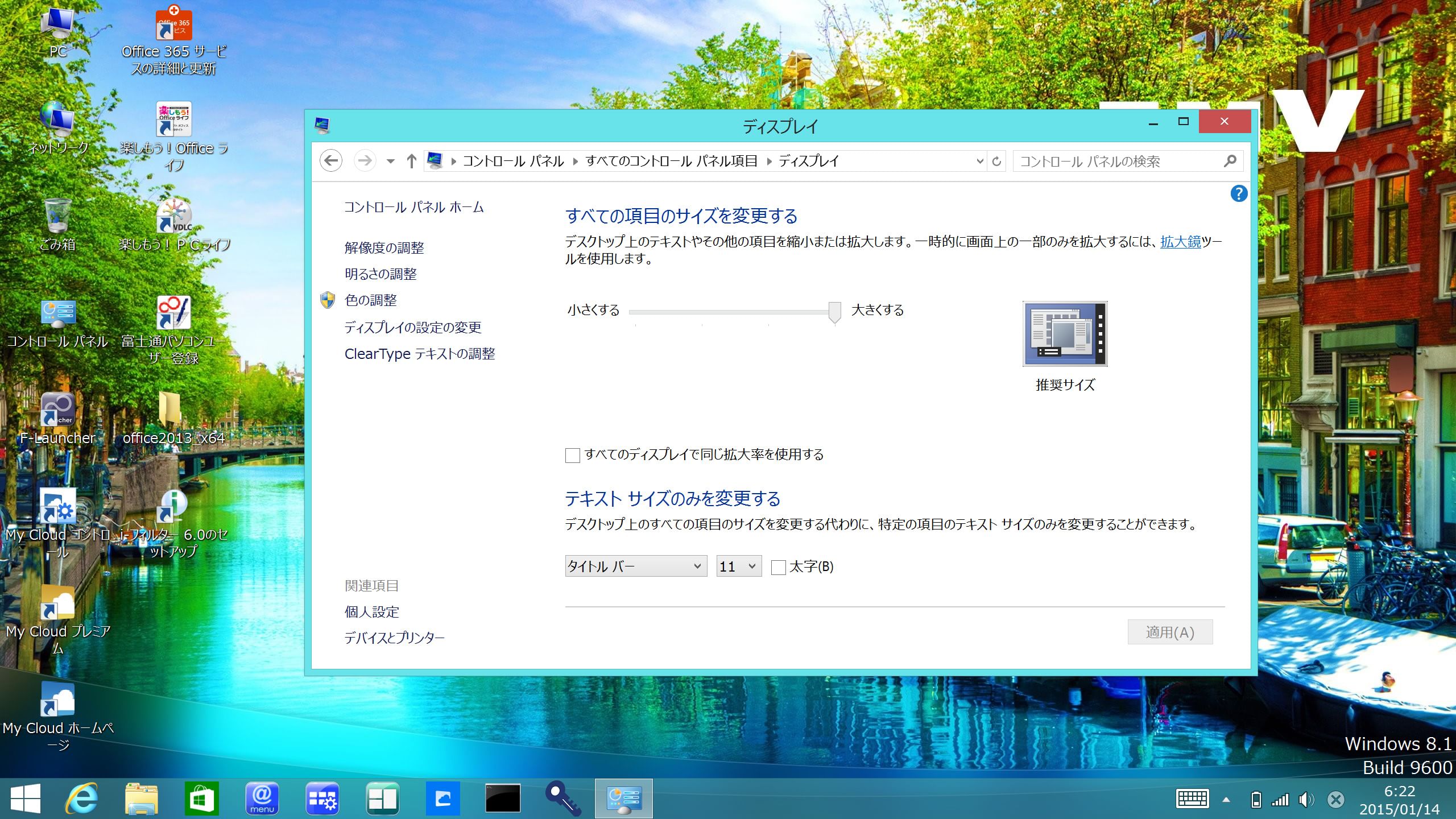Click the 拡大鏡 hyperlink
This screenshot has width=1456, height=819.
1180,242
